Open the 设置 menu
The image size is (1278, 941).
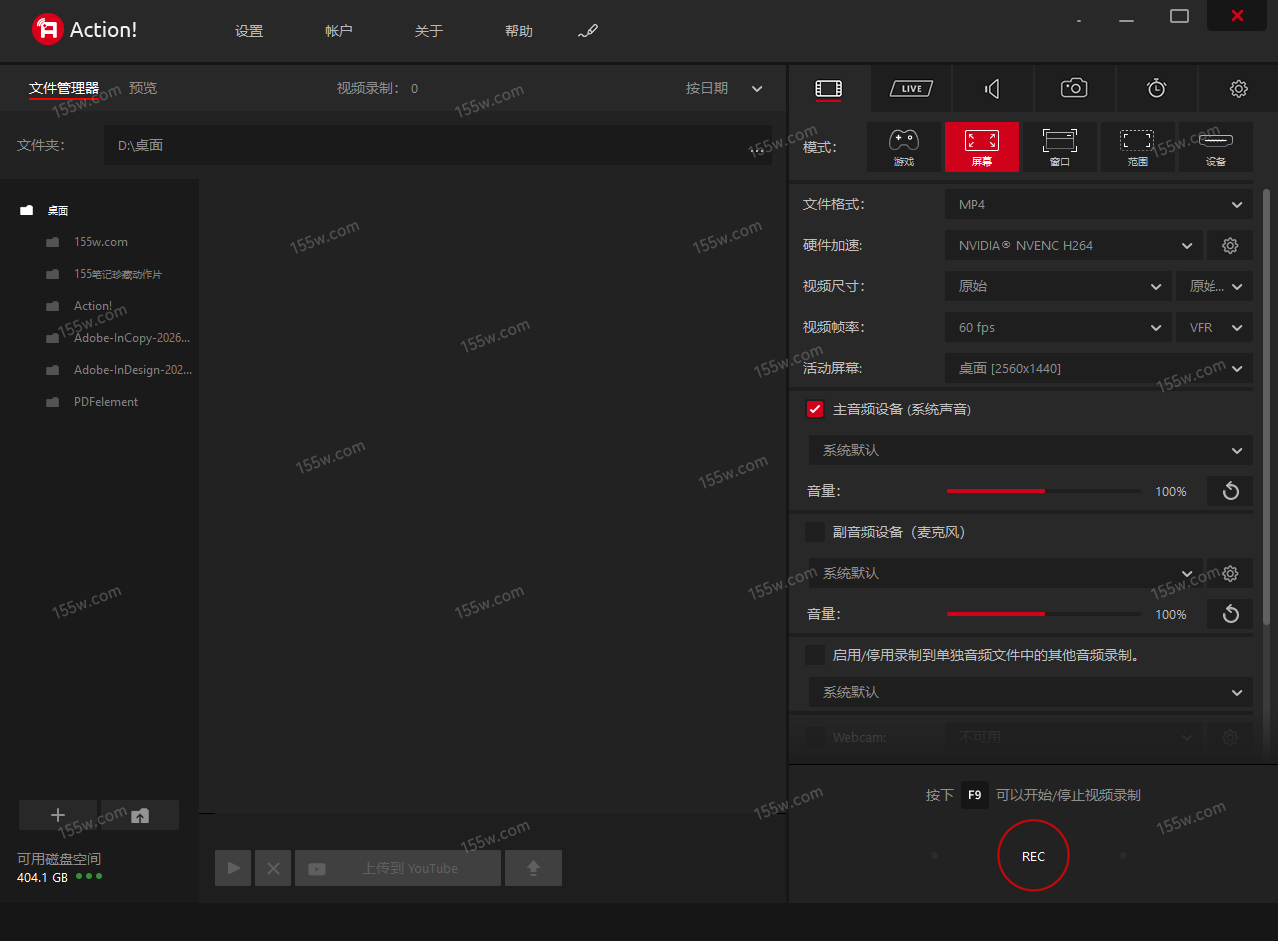[x=249, y=31]
